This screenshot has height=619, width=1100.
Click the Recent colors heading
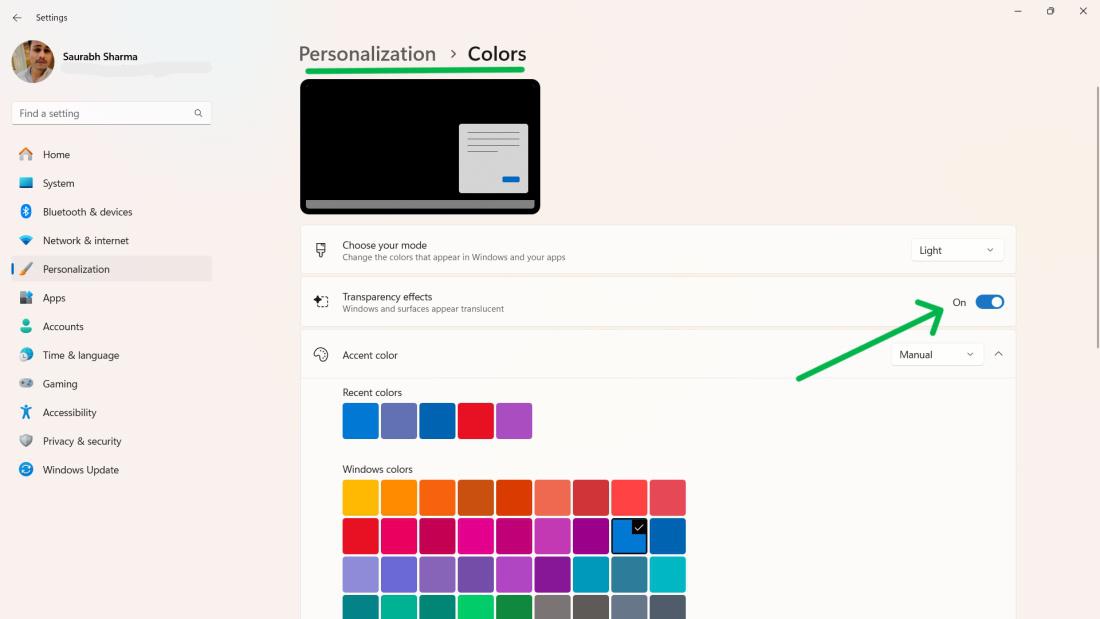372,392
